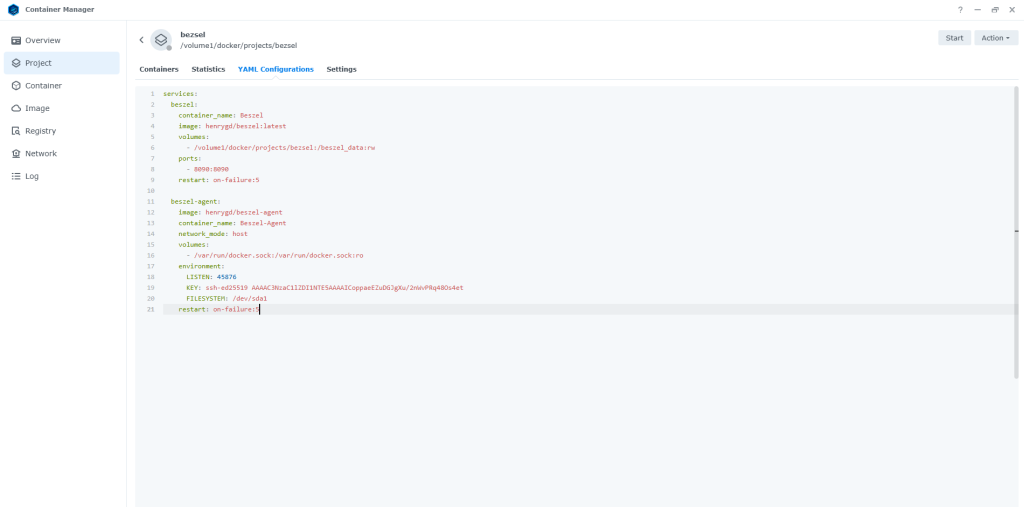Open the Registry icon in sidebar
Image resolution: width=1024 pixels, height=507 pixels.
click(x=16, y=131)
